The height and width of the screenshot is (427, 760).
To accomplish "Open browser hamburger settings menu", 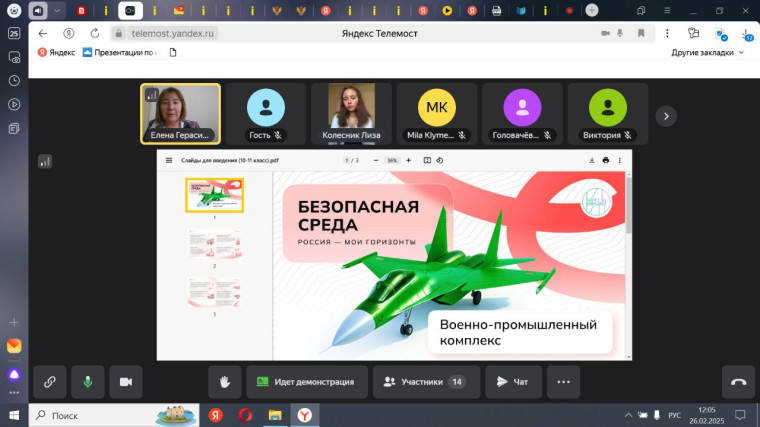I will click(x=667, y=10).
